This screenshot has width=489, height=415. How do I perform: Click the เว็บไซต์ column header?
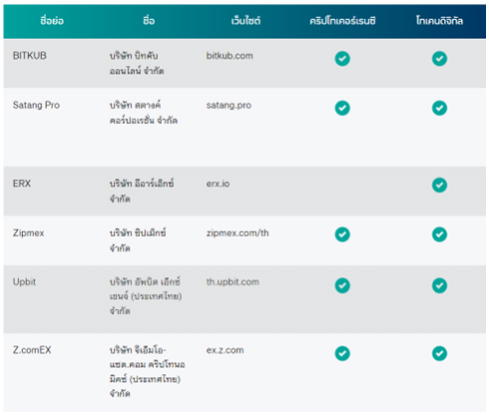coord(246,21)
